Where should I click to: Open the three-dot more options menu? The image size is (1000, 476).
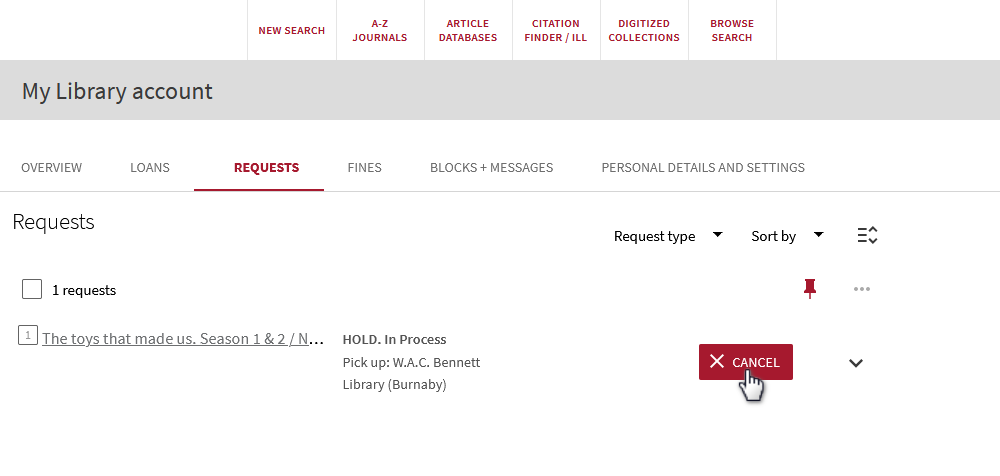pyautogui.click(x=862, y=289)
